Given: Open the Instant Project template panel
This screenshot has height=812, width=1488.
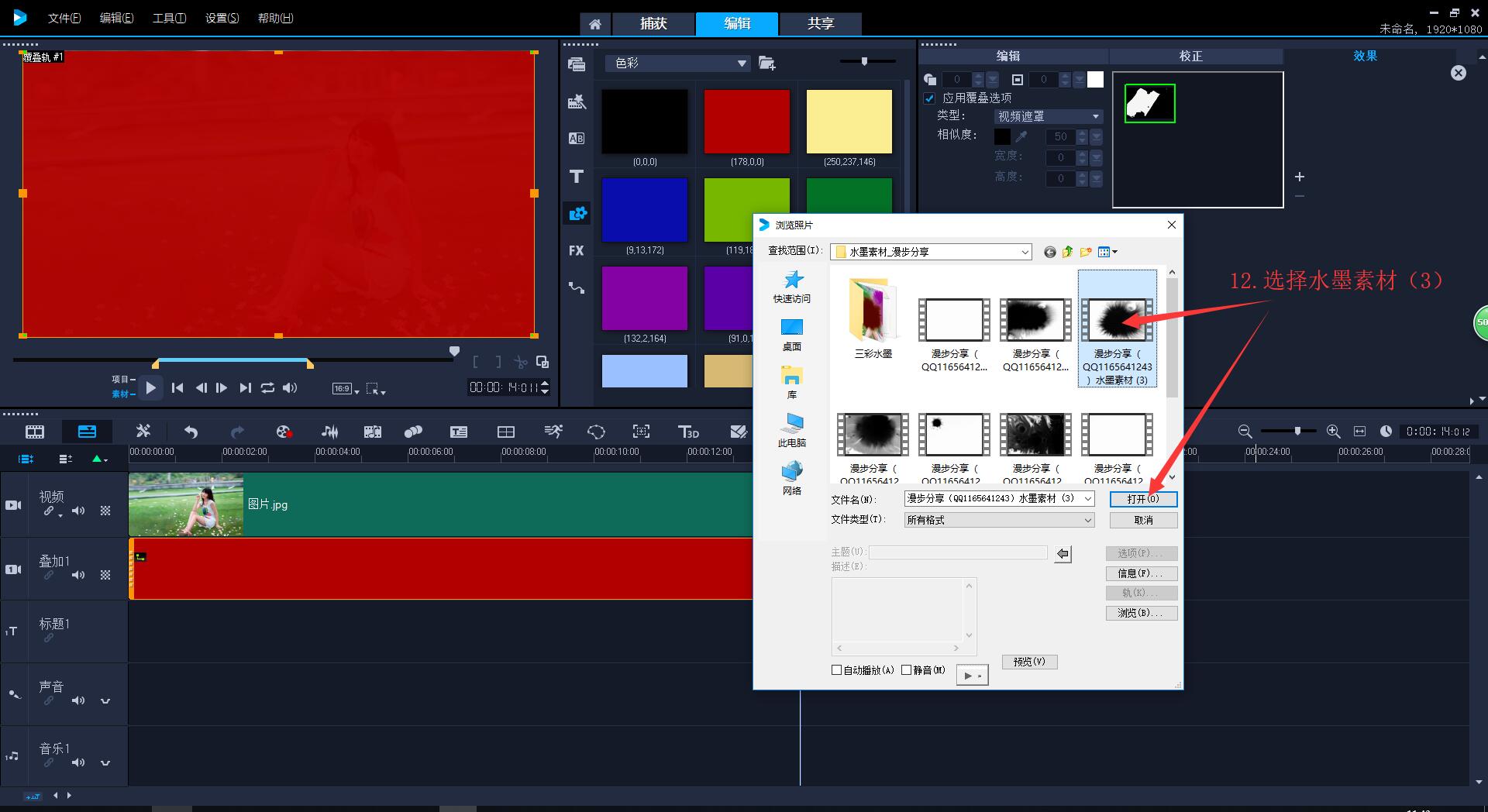Looking at the screenshot, I should coord(577,101).
